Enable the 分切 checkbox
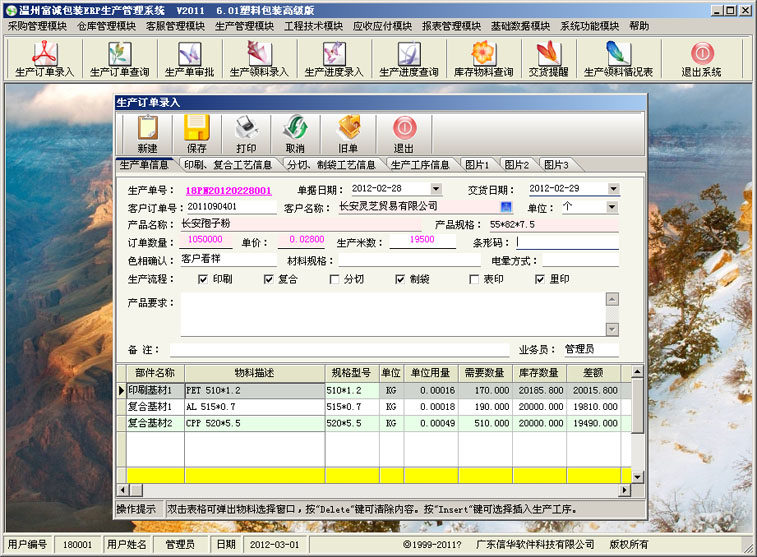757x557 pixels. click(334, 279)
